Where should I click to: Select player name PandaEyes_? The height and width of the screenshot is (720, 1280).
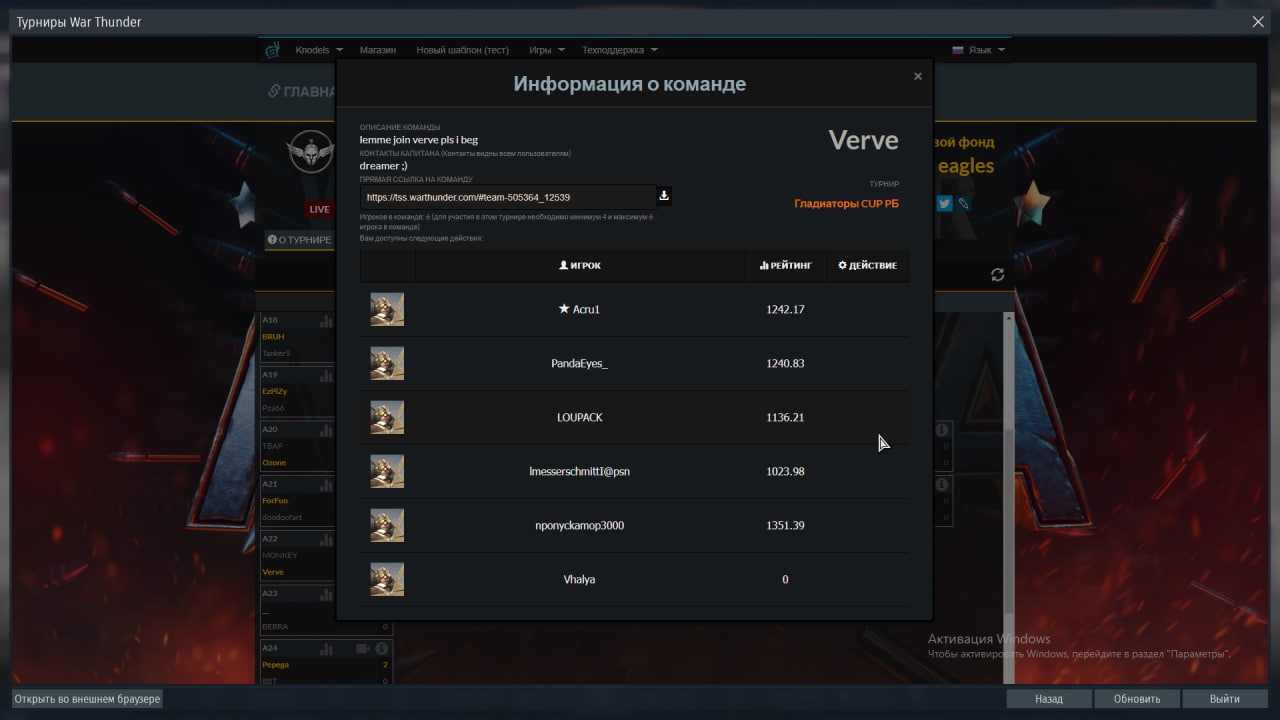579,363
